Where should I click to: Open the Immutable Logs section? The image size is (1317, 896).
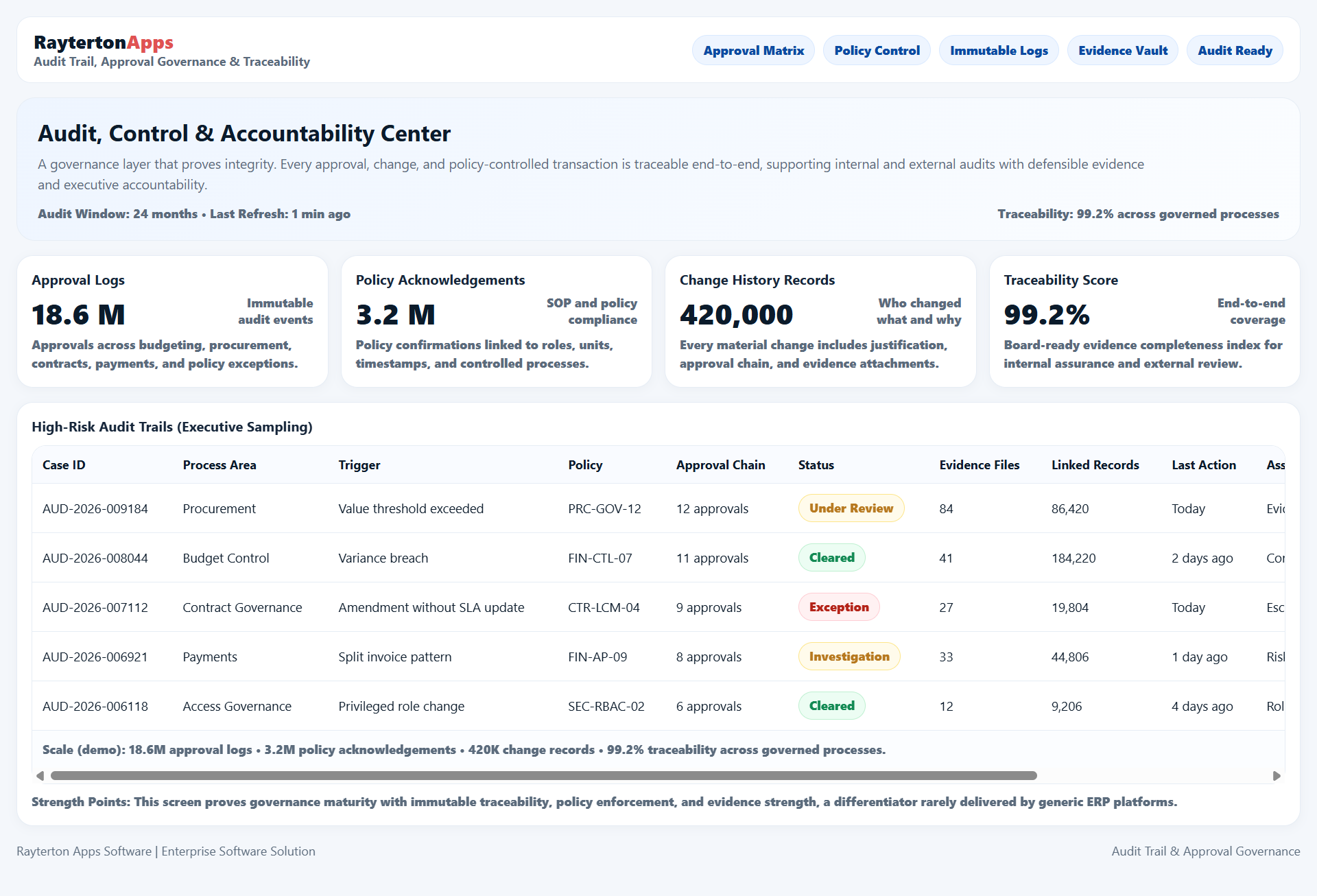999,49
